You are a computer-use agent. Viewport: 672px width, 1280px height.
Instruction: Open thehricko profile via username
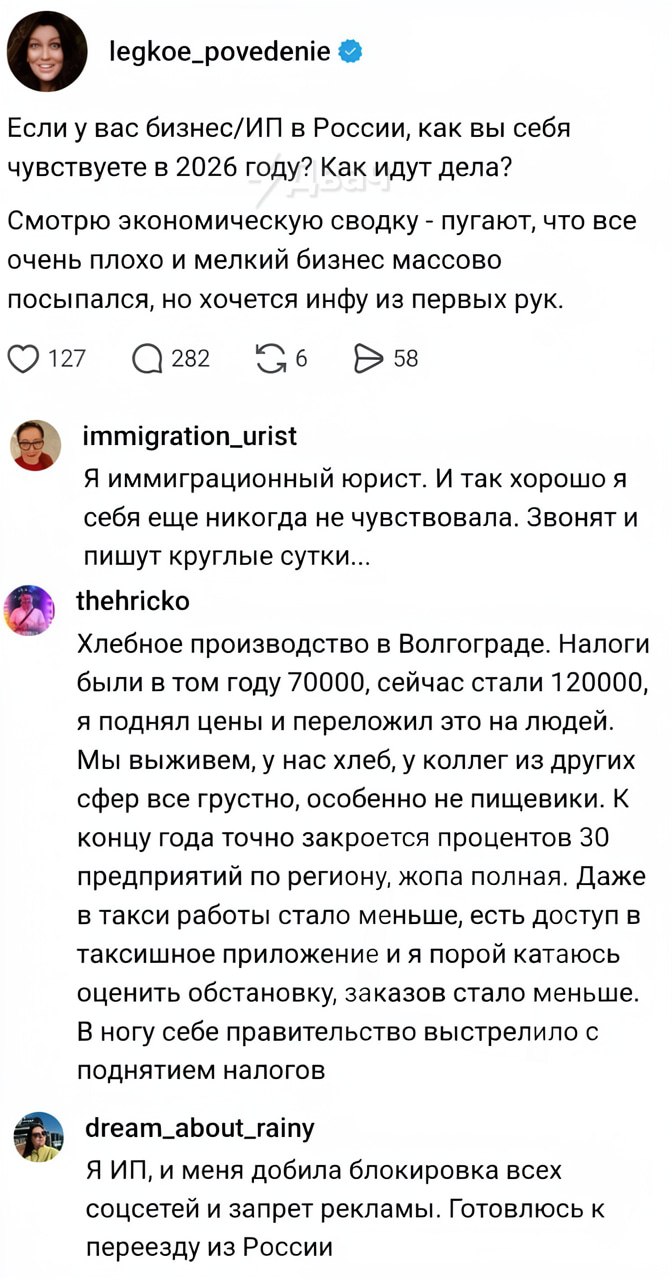pos(132,600)
